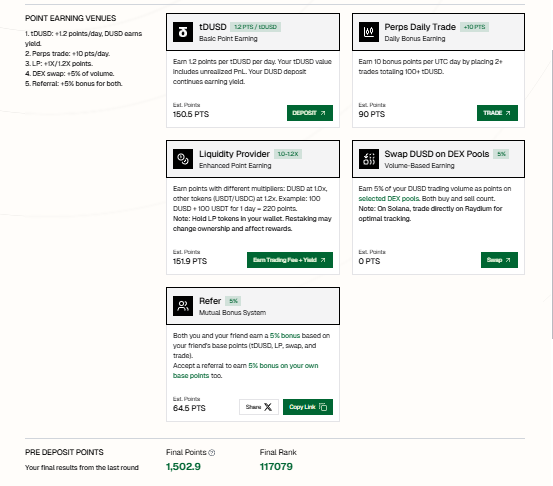Click the 117079 final rank value

pyautogui.click(x=276, y=467)
